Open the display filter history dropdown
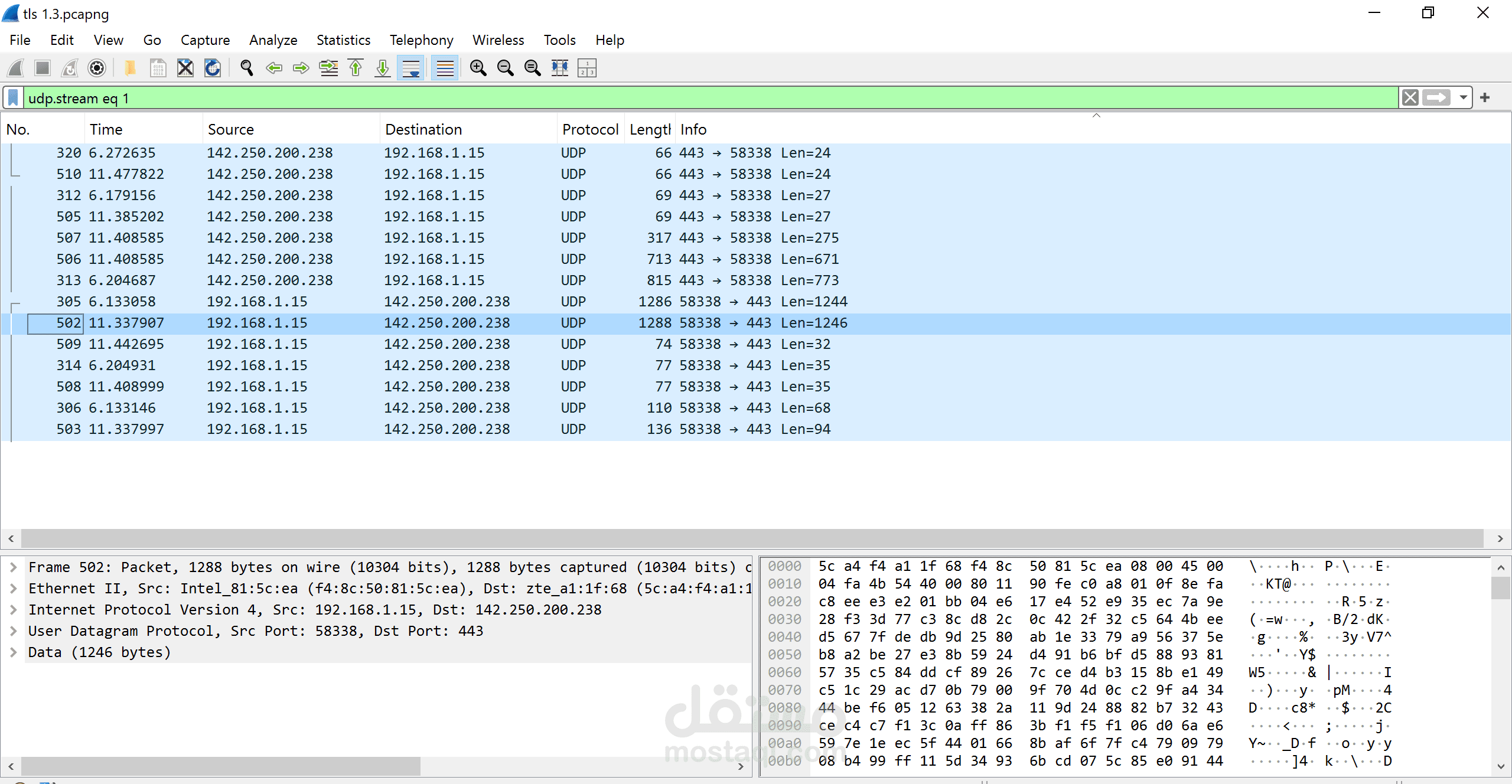 pos(1463,98)
